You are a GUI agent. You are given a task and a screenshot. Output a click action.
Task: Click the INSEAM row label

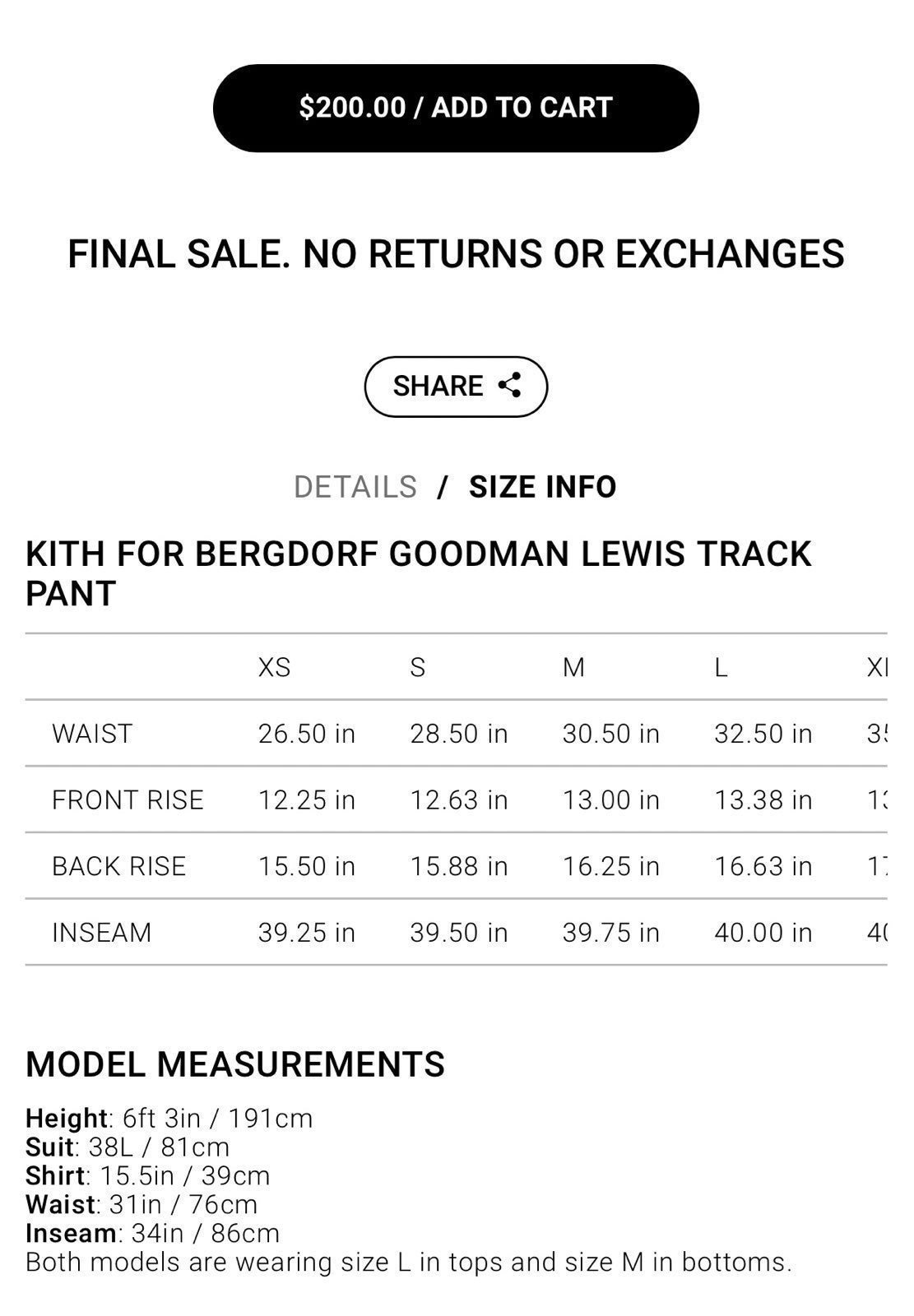pyautogui.click(x=102, y=933)
